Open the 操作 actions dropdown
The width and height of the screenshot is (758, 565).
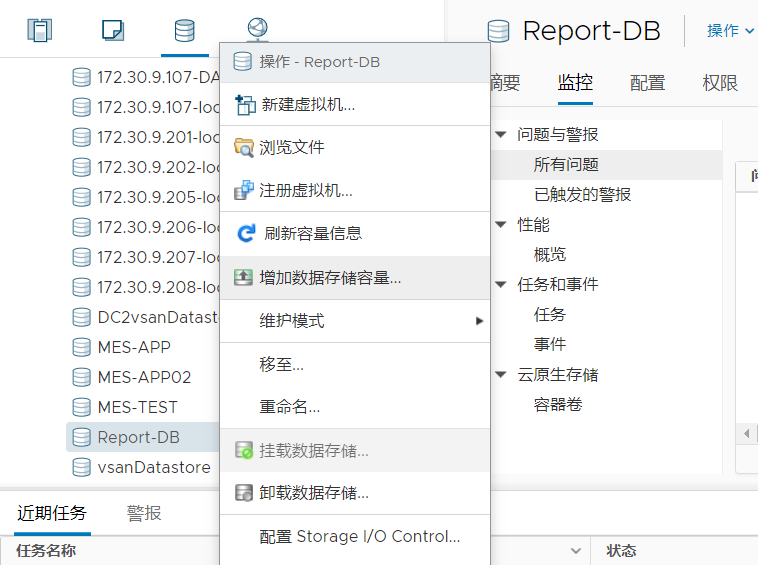point(730,31)
